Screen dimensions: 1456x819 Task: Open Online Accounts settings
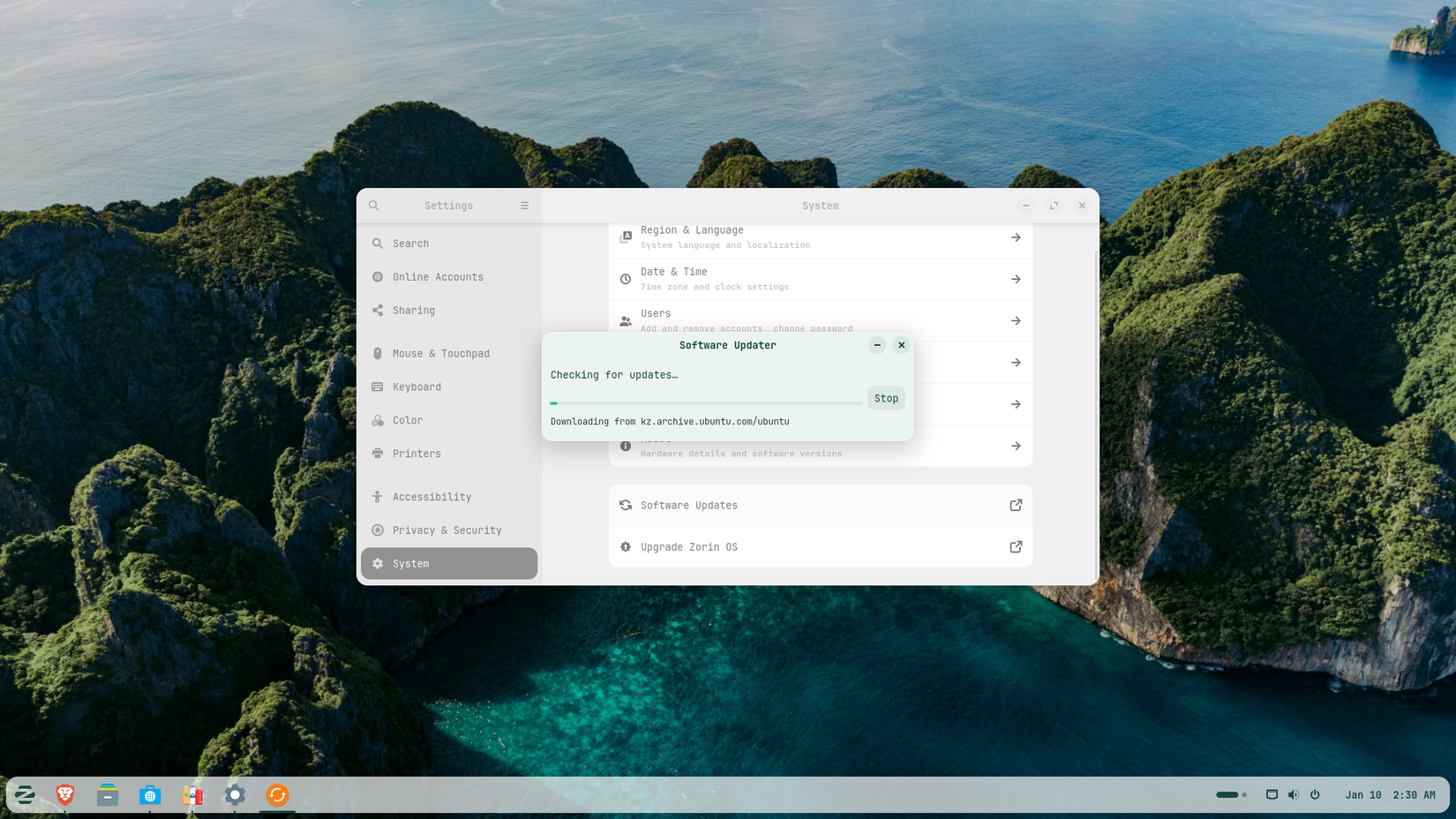point(439,276)
